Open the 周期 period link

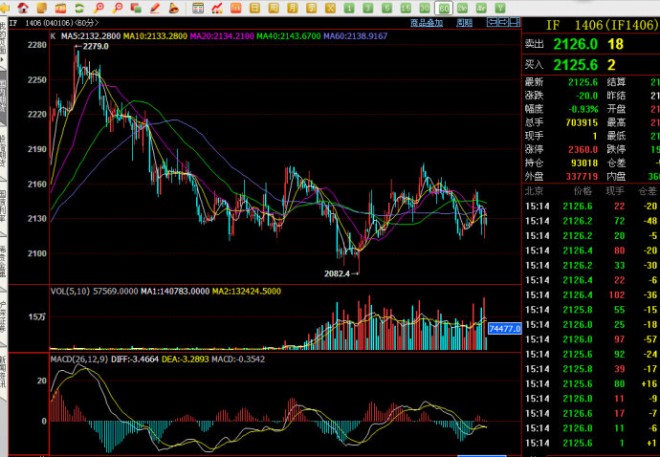(x=464, y=21)
